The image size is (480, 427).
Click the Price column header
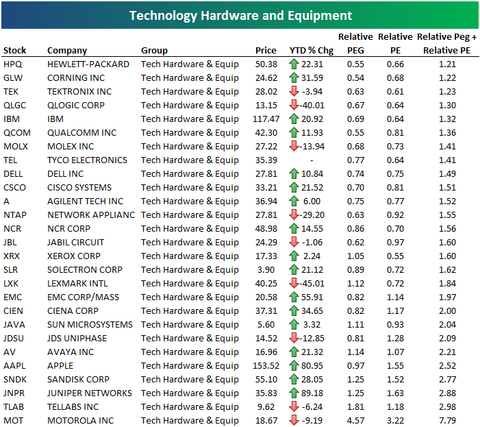[266, 50]
